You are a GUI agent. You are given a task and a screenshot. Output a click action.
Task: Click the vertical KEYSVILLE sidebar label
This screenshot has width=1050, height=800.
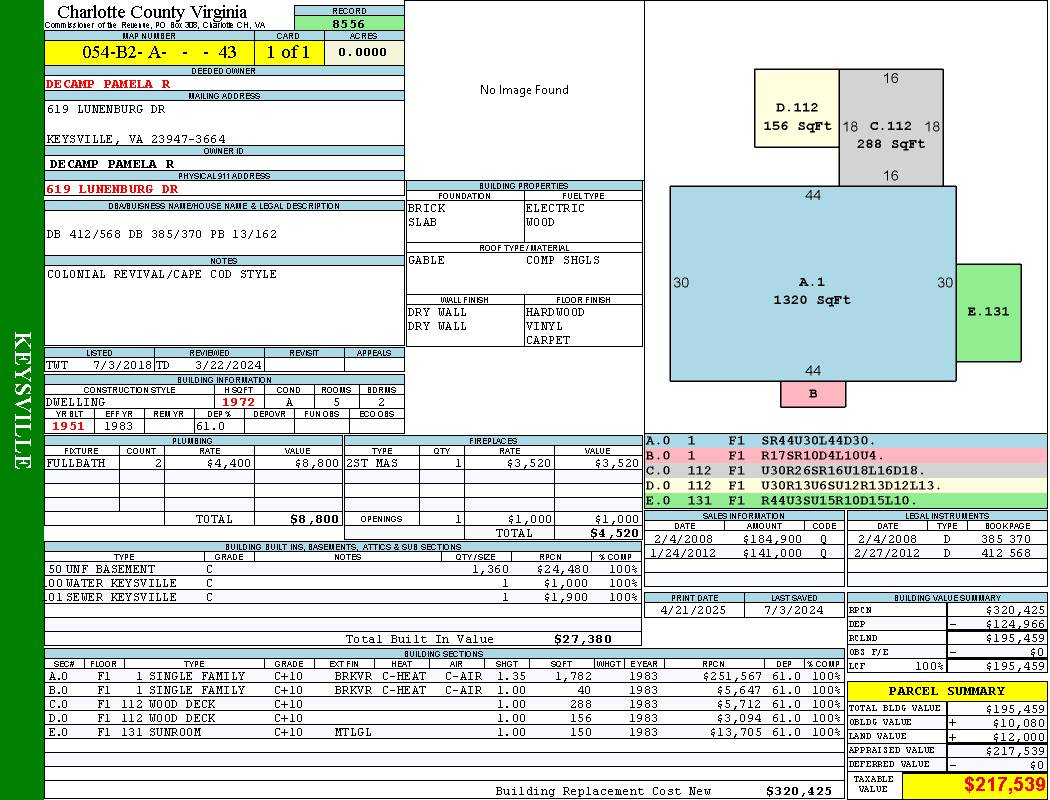click(22, 400)
